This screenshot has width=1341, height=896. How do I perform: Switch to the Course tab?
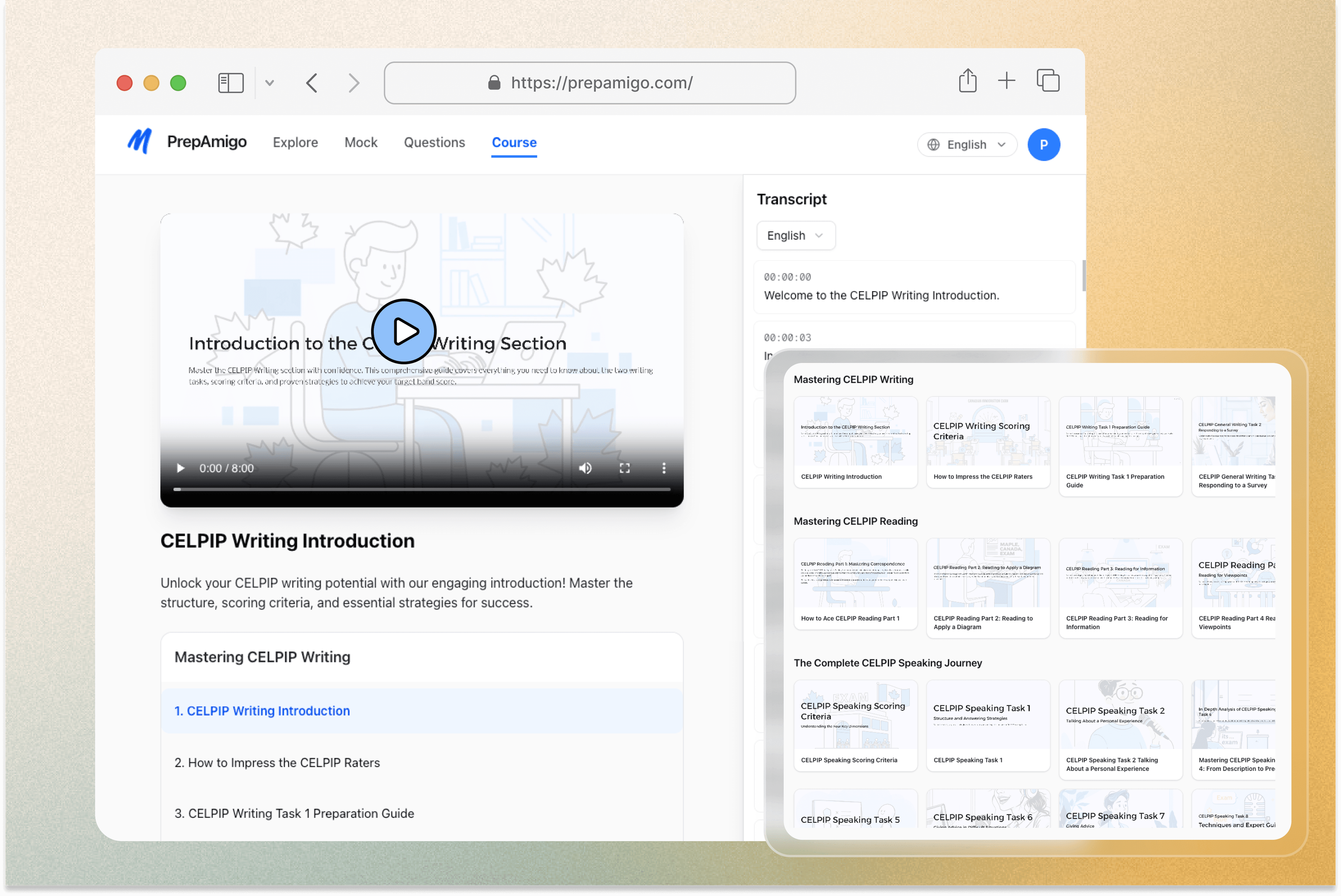point(514,143)
